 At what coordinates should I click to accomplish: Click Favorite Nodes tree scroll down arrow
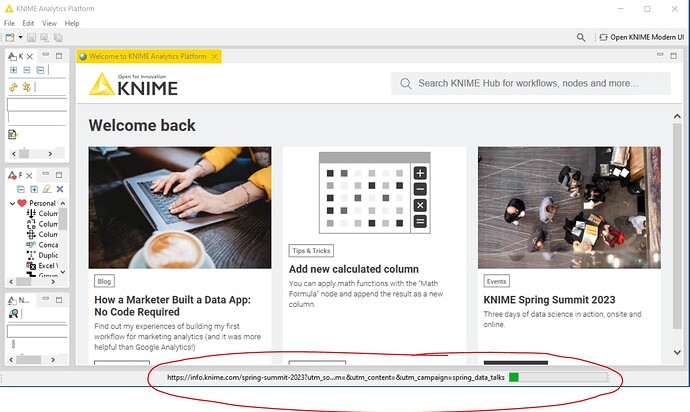point(63,272)
